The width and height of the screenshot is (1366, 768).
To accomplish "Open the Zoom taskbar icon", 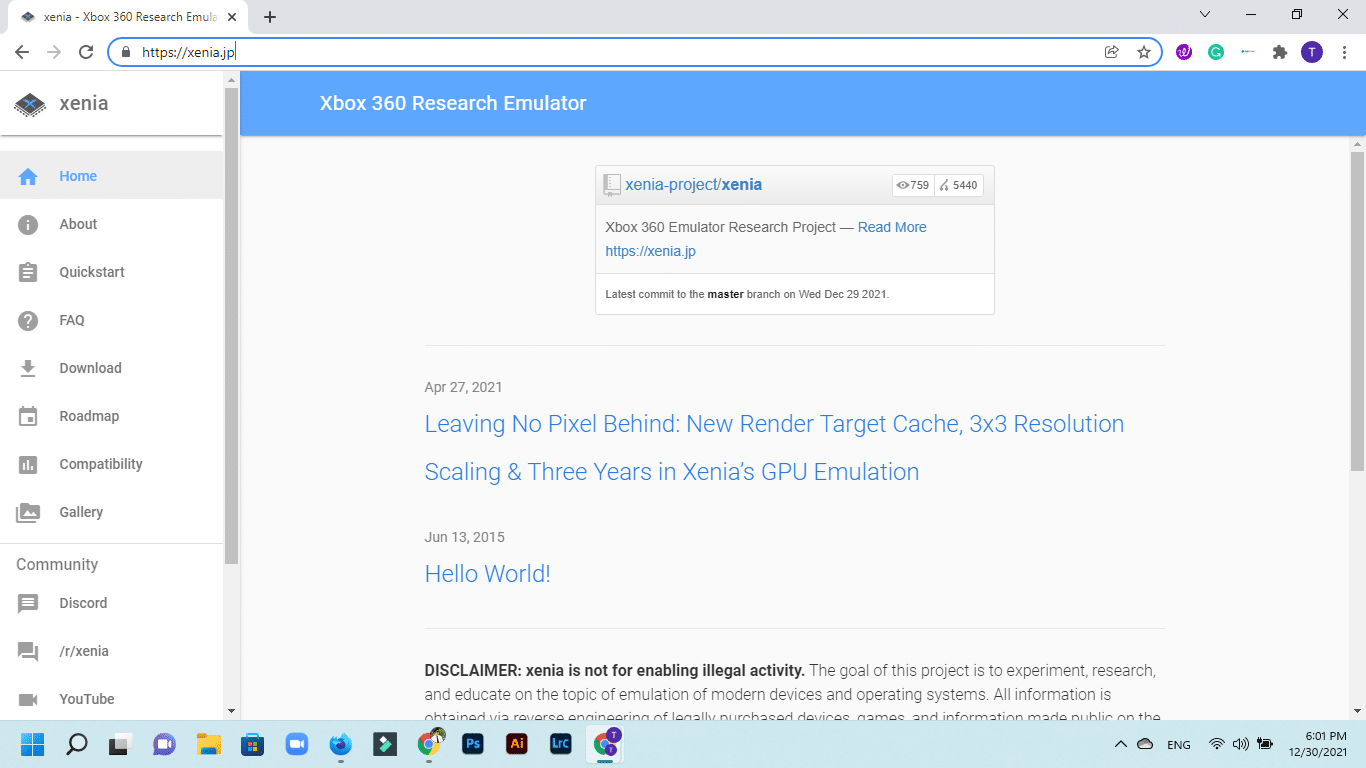I will coord(296,744).
